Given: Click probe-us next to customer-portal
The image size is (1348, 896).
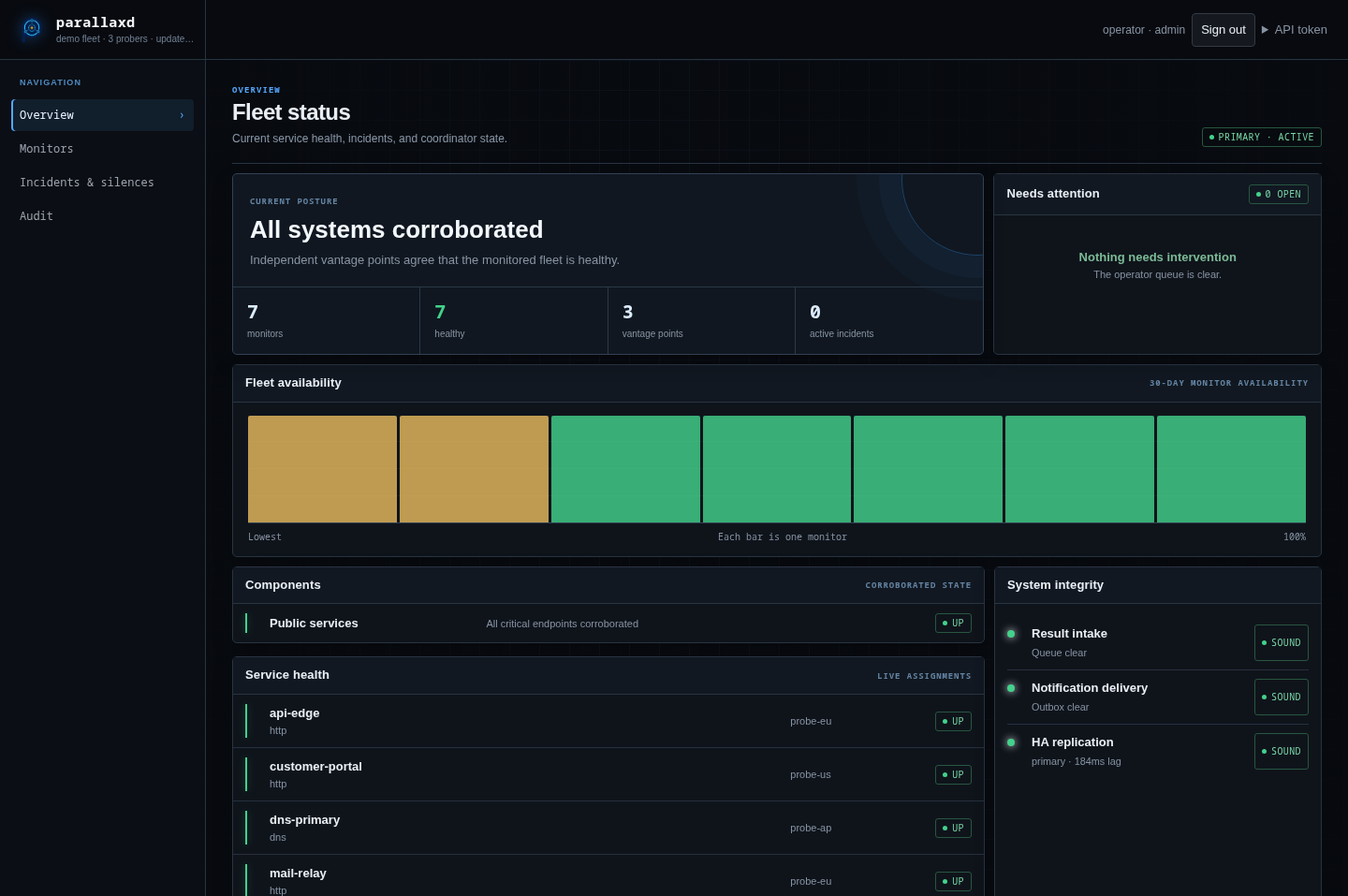Looking at the screenshot, I should tap(811, 775).
